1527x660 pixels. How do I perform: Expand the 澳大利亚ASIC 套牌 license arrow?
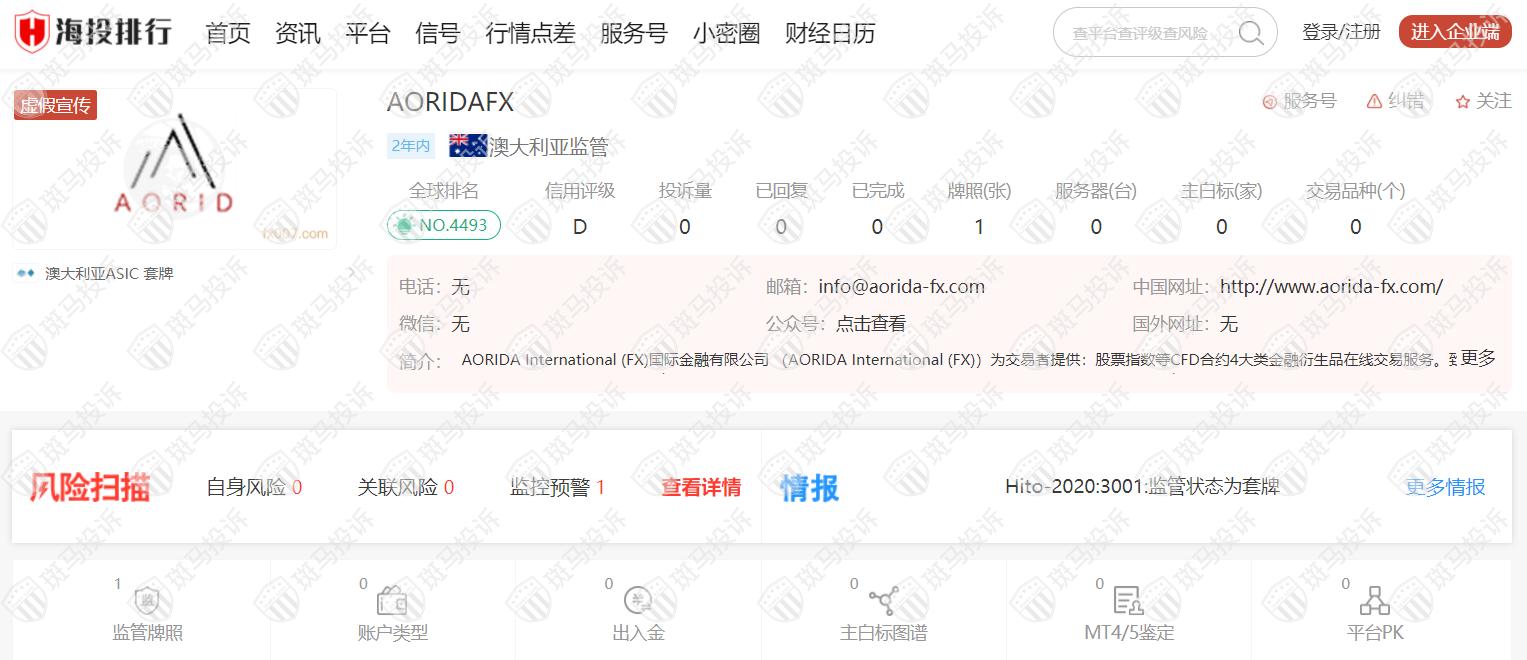pos(350,273)
